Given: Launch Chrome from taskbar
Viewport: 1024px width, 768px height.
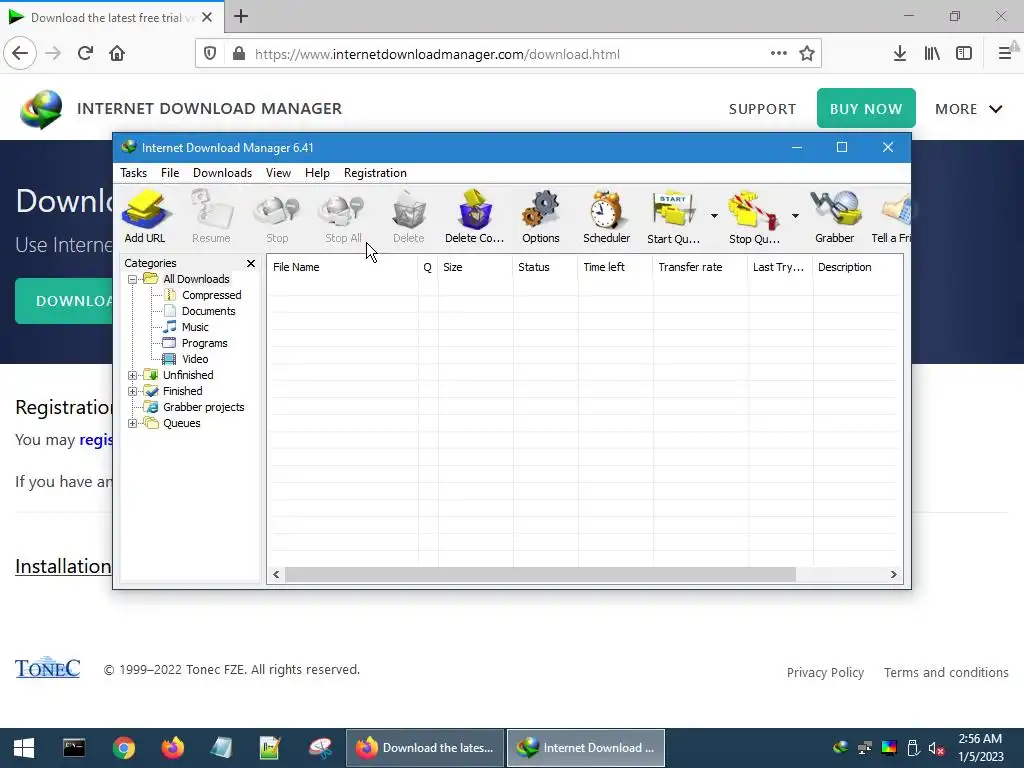Looking at the screenshot, I should [x=123, y=748].
